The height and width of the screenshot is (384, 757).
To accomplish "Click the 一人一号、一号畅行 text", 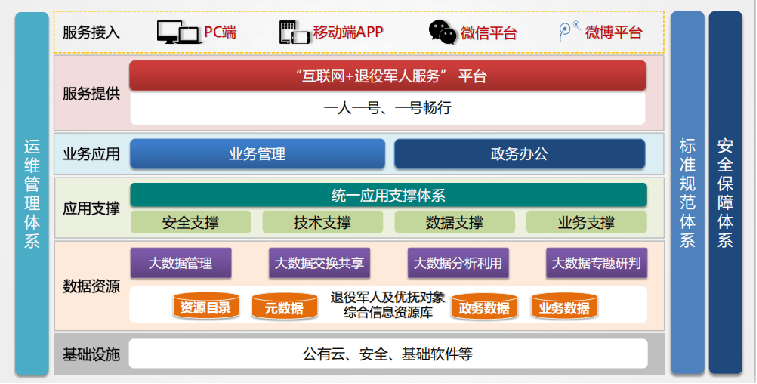I will pos(388,107).
